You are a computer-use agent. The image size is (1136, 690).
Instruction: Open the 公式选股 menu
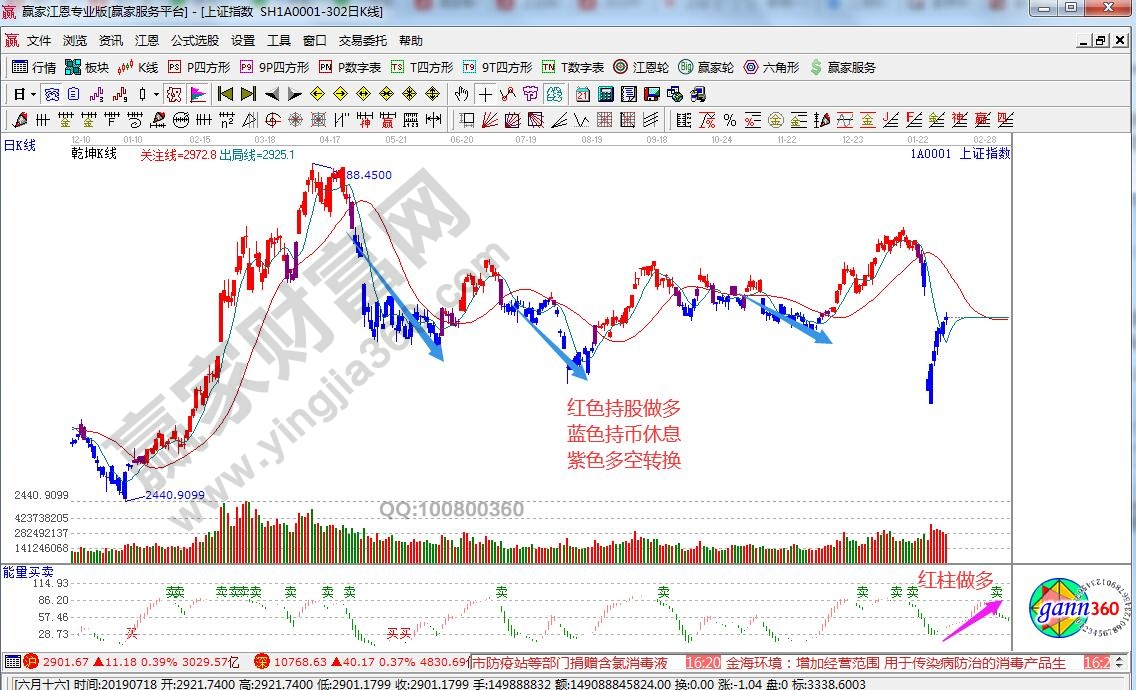tap(194, 41)
